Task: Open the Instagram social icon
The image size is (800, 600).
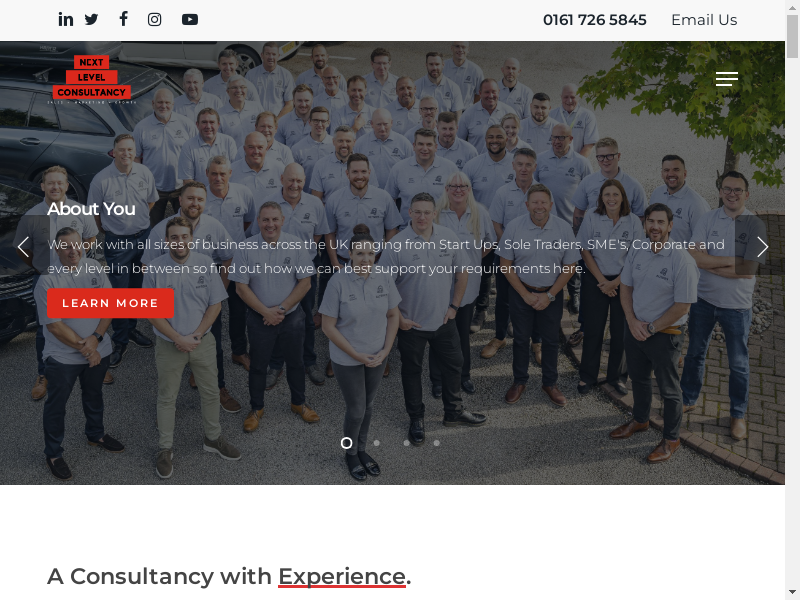Action: [155, 19]
